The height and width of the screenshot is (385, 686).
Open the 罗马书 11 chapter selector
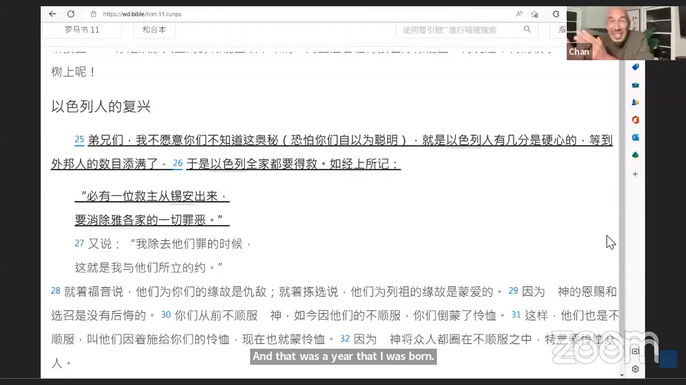click(x=82, y=30)
